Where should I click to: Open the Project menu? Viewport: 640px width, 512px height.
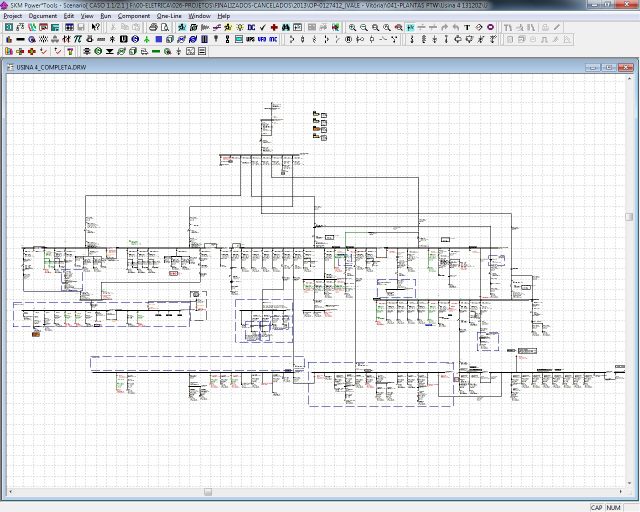13,16
